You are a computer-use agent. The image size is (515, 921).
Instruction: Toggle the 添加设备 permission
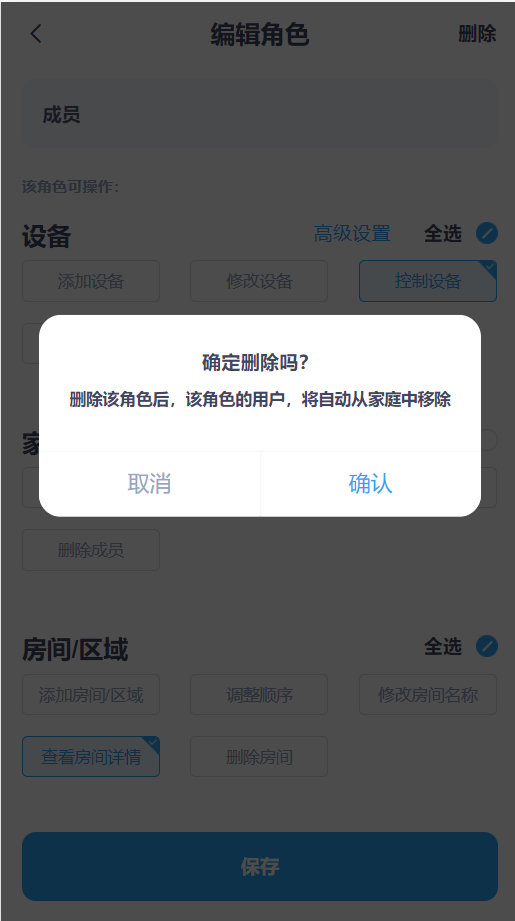tap(91, 281)
